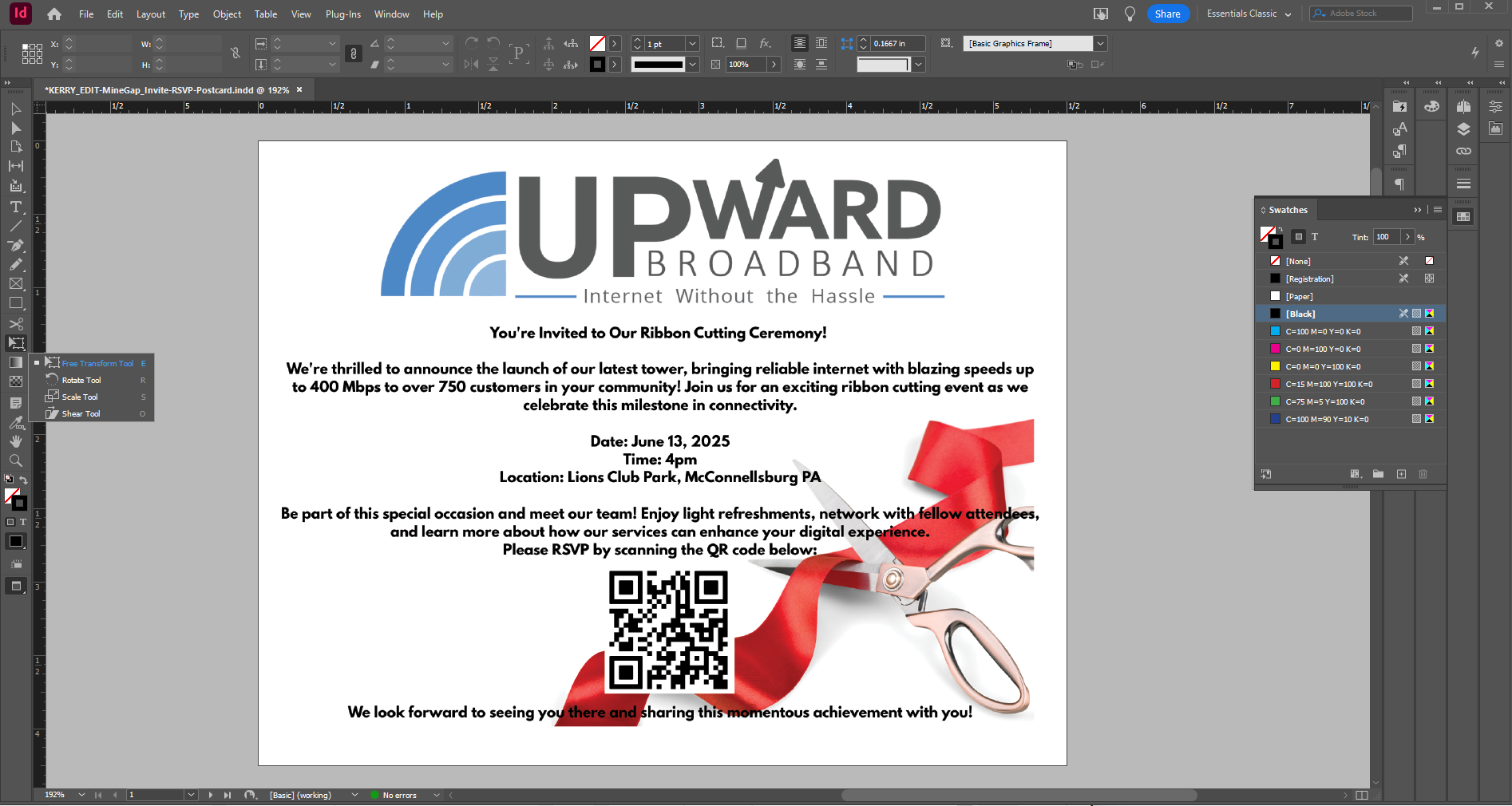Open the File menu
Screen dimensions: 1512x806
click(x=86, y=14)
